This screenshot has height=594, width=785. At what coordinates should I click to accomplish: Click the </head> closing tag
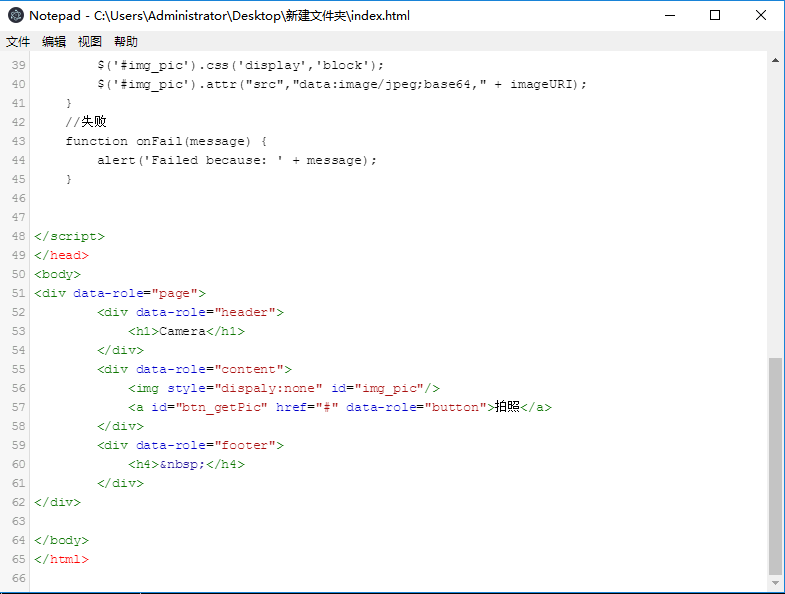[62, 255]
